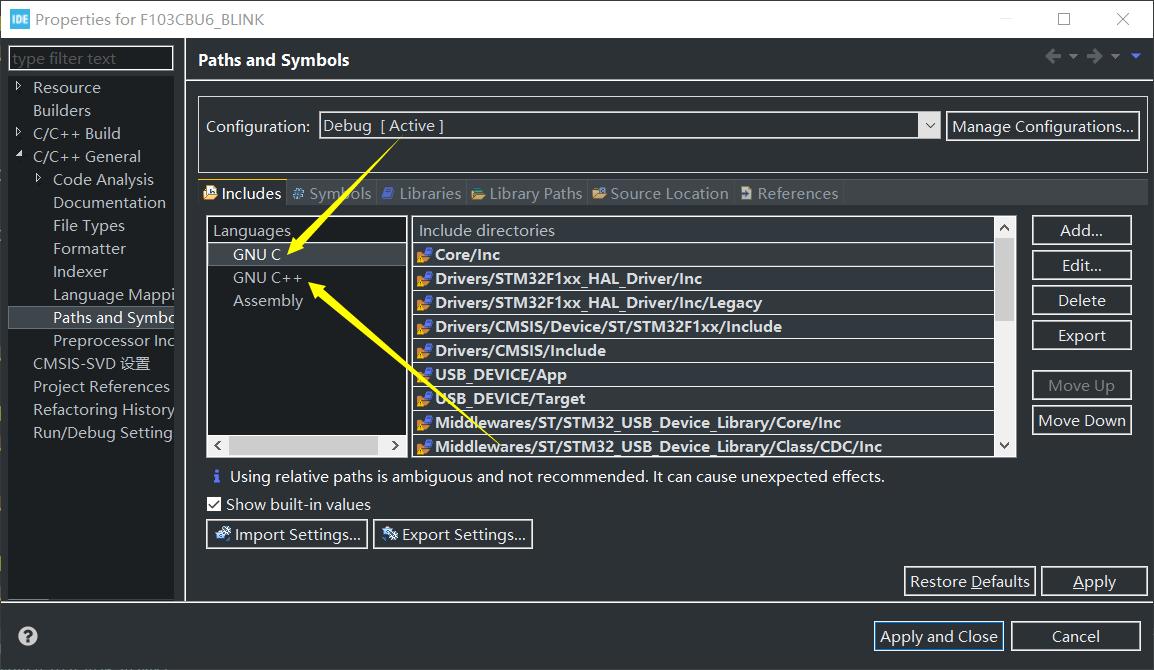Expand the Resource tree node
1154x670 pixels.
coord(18,87)
